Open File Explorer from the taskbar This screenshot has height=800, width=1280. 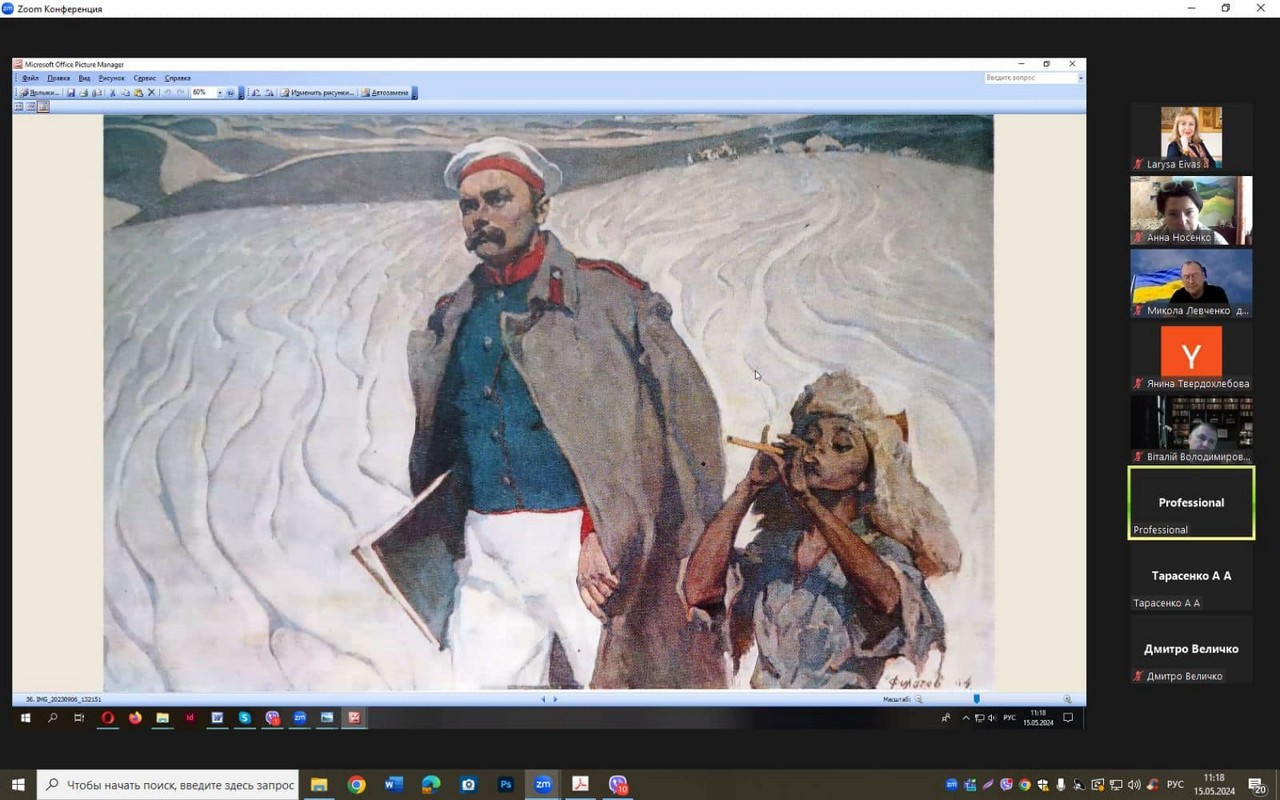click(318, 785)
